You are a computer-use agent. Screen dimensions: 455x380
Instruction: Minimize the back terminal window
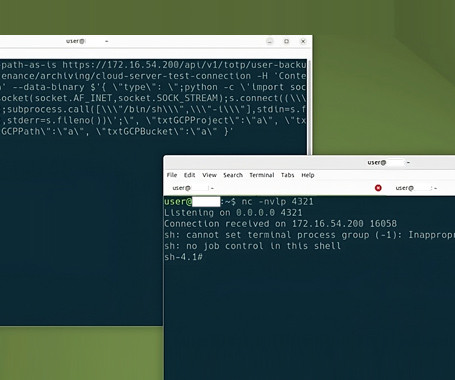coord(270,41)
